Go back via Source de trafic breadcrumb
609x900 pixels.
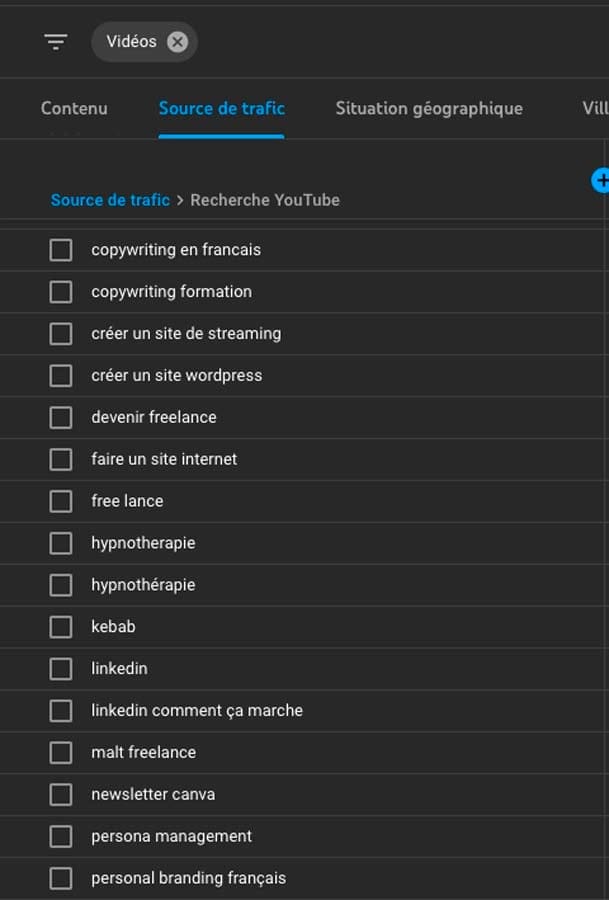pos(110,200)
